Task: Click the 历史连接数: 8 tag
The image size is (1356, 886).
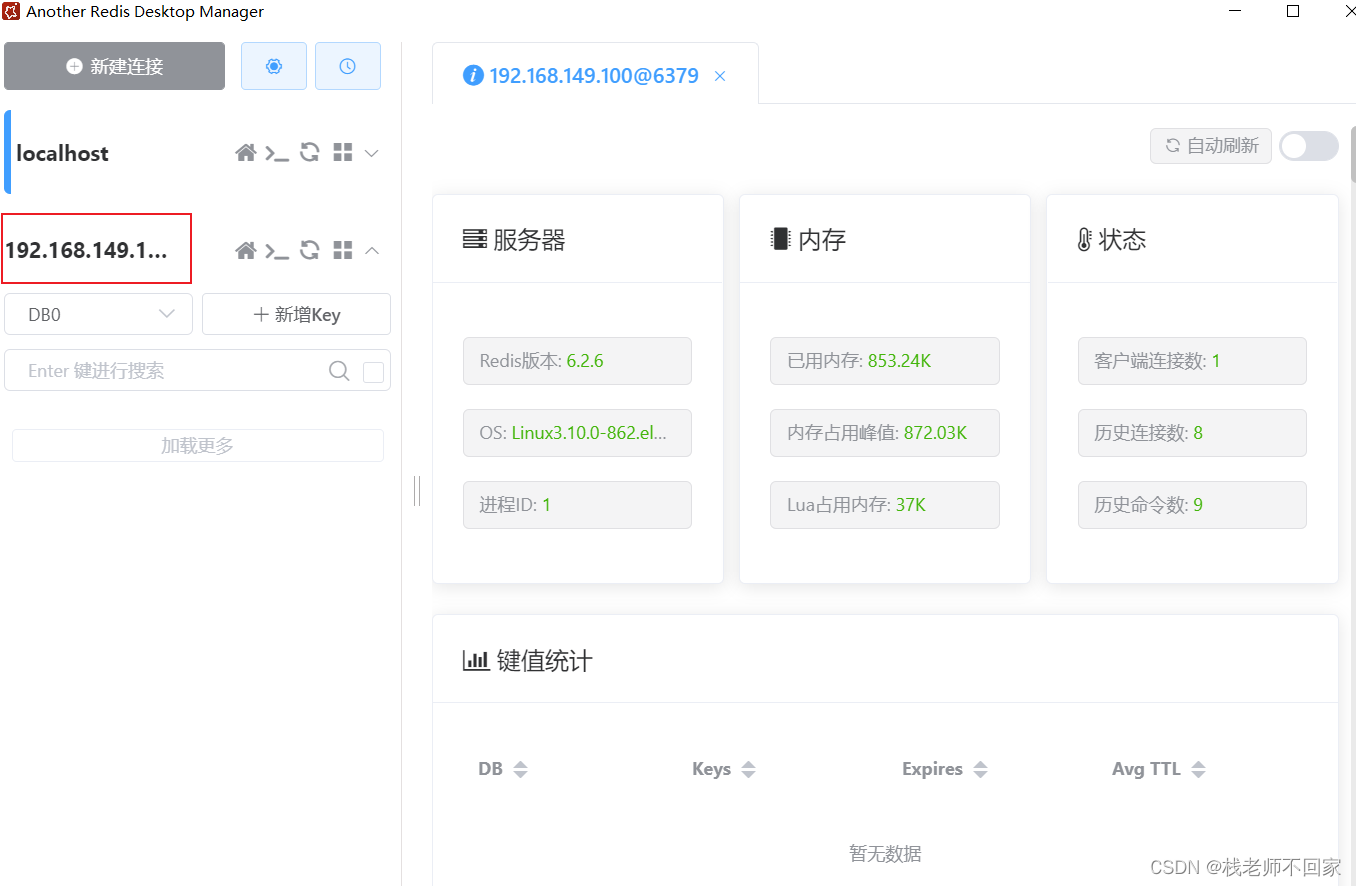Action: click(1192, 433)
